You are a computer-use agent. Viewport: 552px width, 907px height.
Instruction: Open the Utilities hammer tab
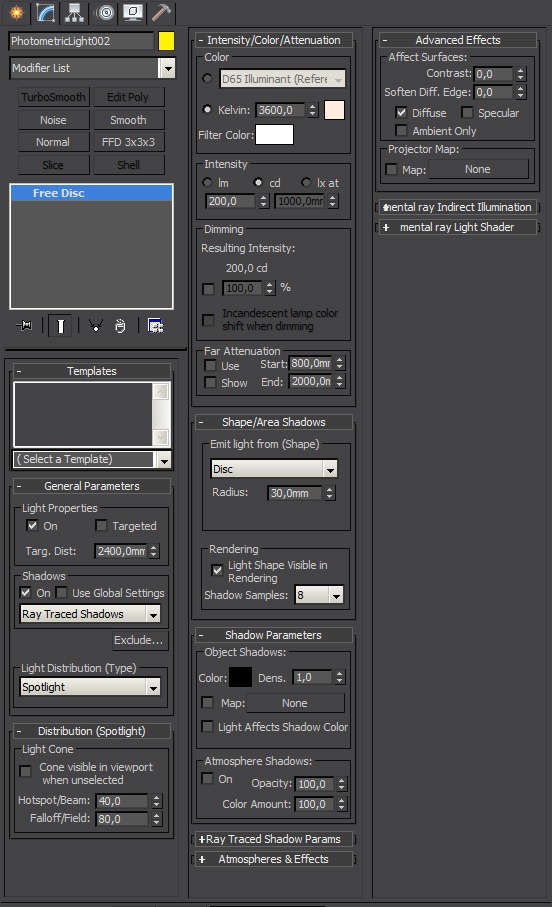[161, 12]
